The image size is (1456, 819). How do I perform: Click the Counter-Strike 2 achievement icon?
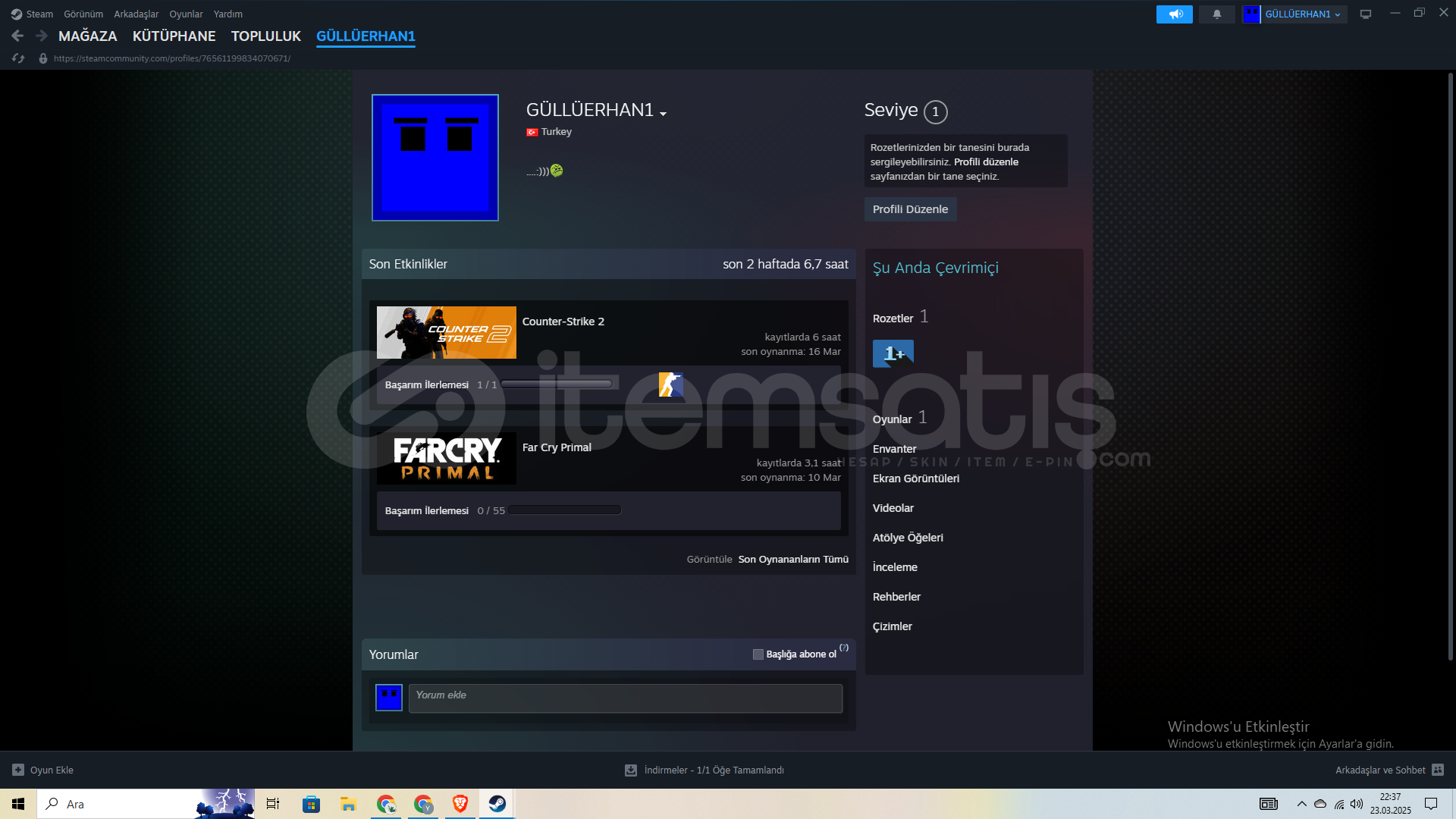pos(670,384)
